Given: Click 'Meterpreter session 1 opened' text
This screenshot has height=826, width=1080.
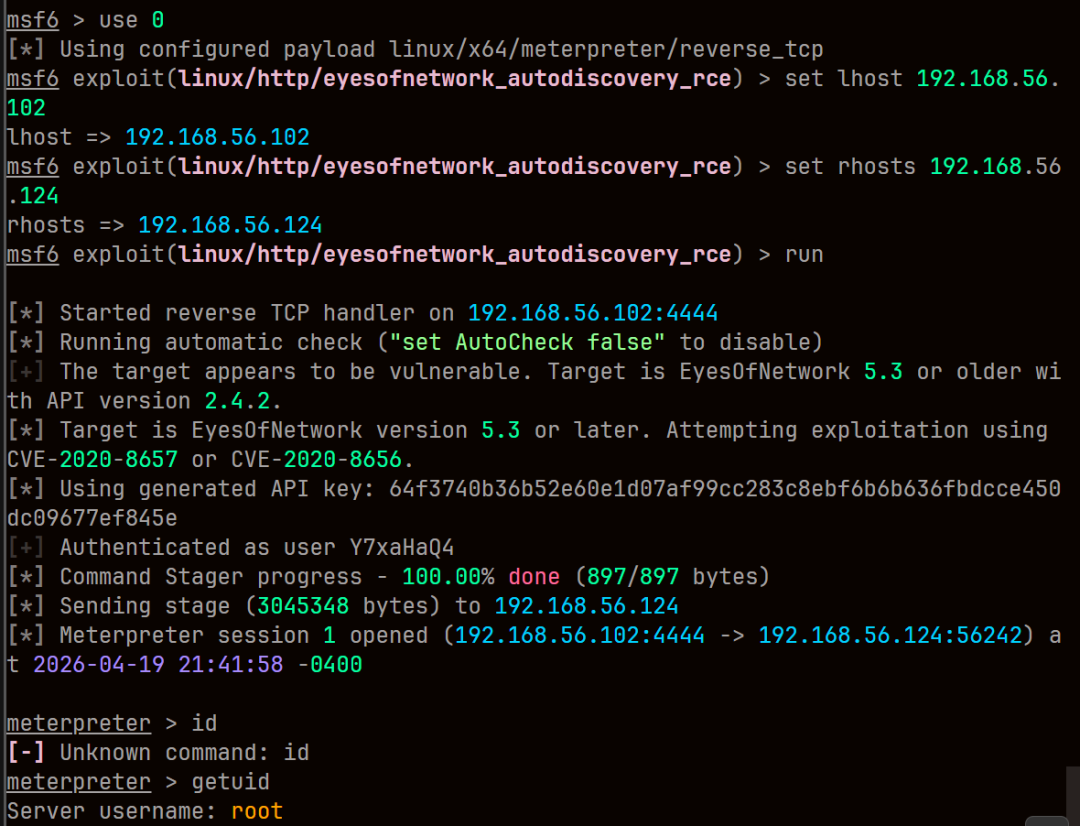Looking at the screenshot, I should click(x=244, y=635).
